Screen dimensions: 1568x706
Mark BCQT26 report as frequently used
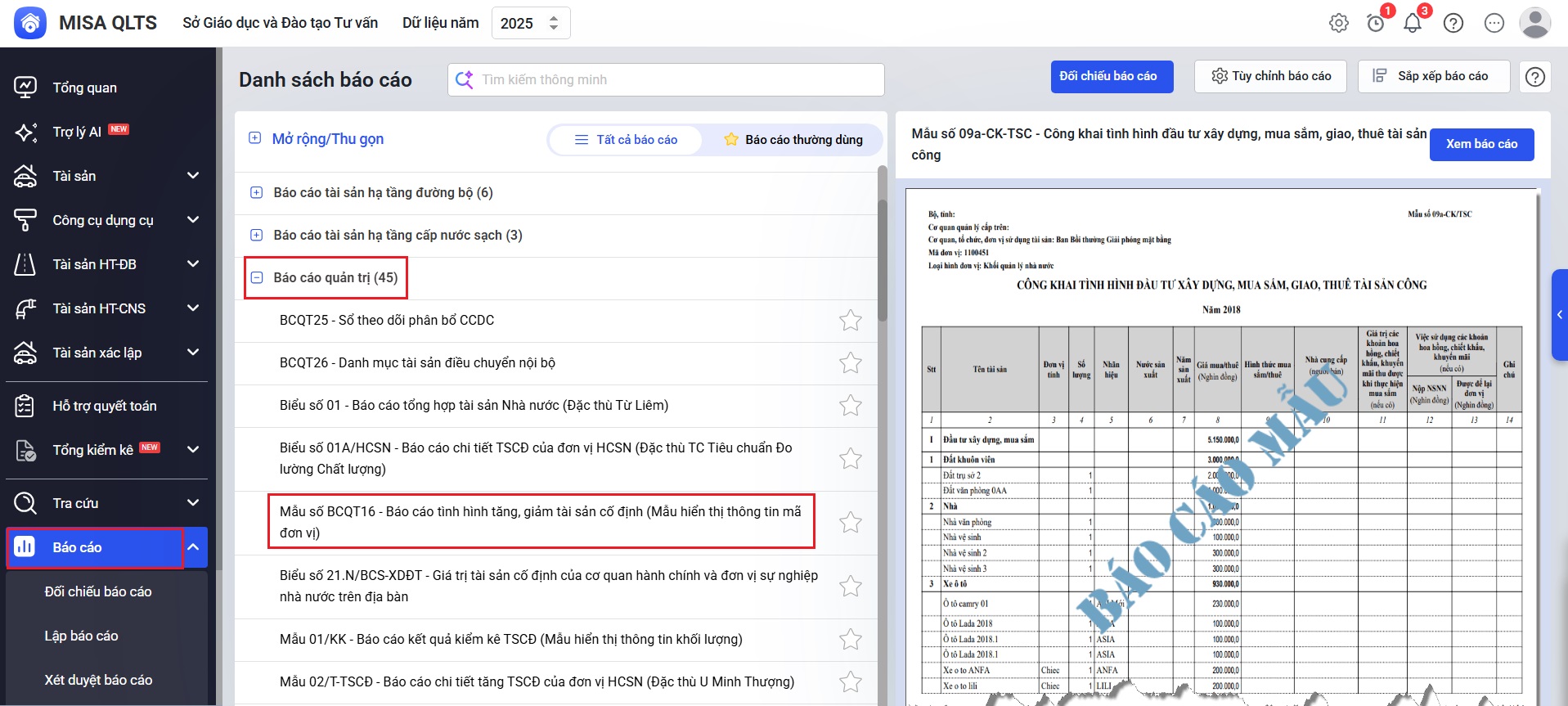(x=851, y=363)
